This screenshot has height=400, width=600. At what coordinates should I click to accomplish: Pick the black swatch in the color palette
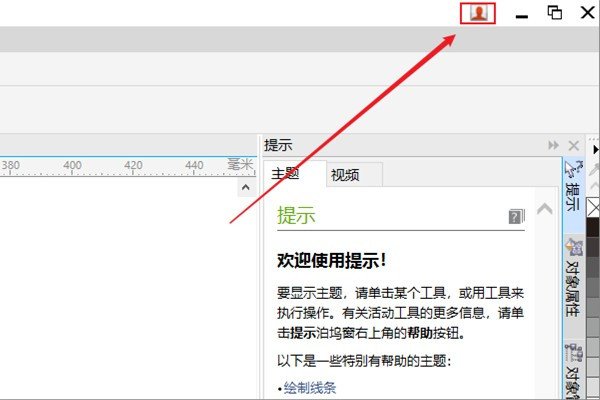coord(593,227)
